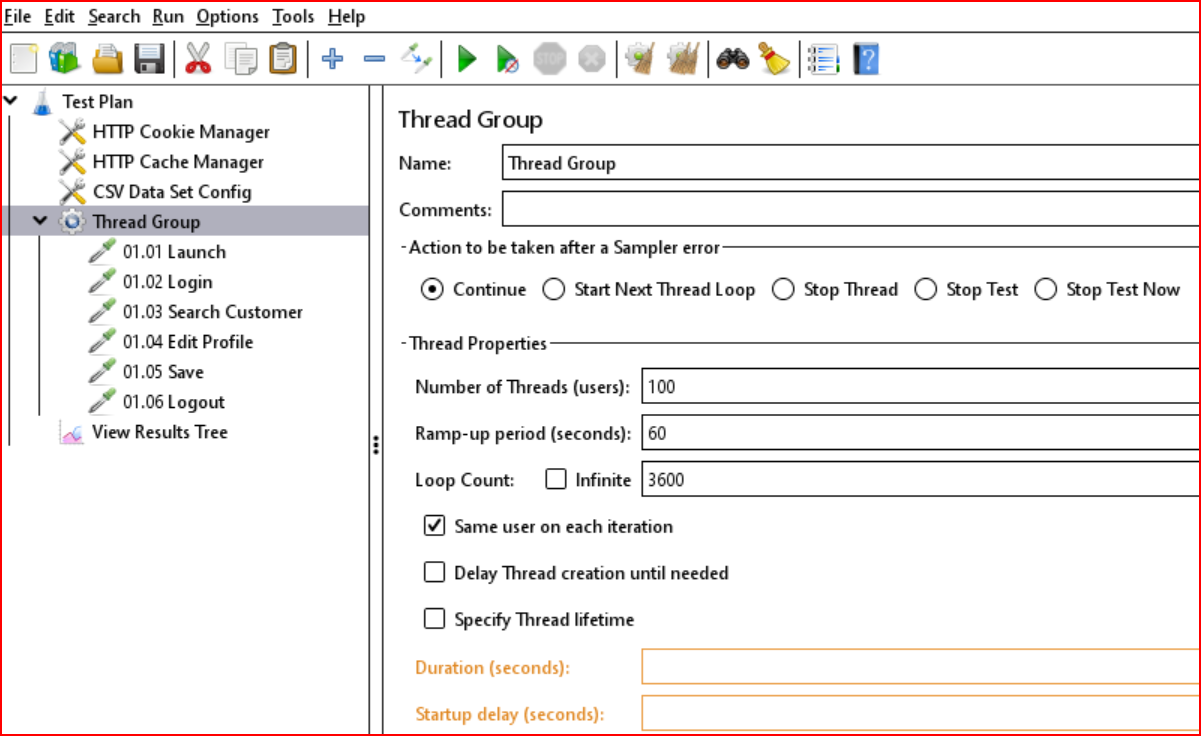Copy selected element with the Copy icon
This screenshot has height=736, width=1201.
[x=241, y=58]
